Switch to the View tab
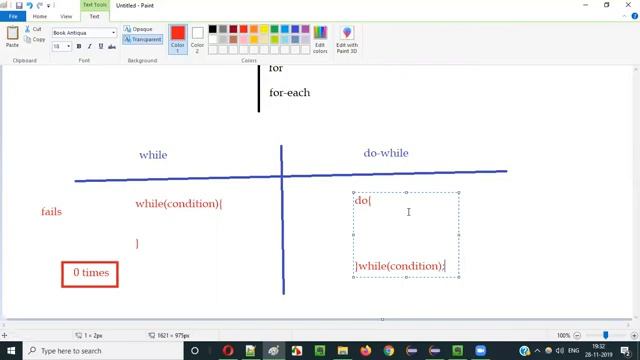Screen dimensions: 640x360 [66, 16]
